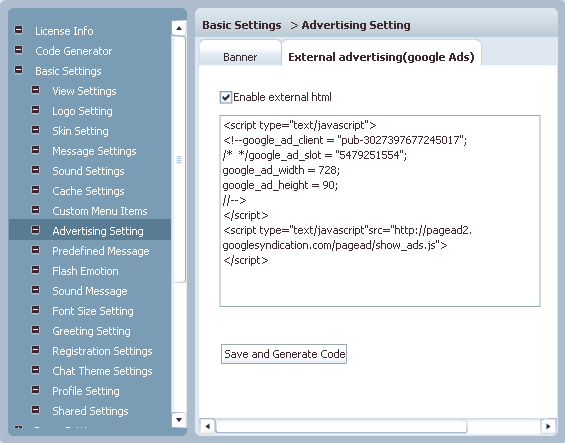The height and width of the screenshot is (443, 565).
Task: Click the icon beside Custom Menu Items
Action: click(36, 209)
